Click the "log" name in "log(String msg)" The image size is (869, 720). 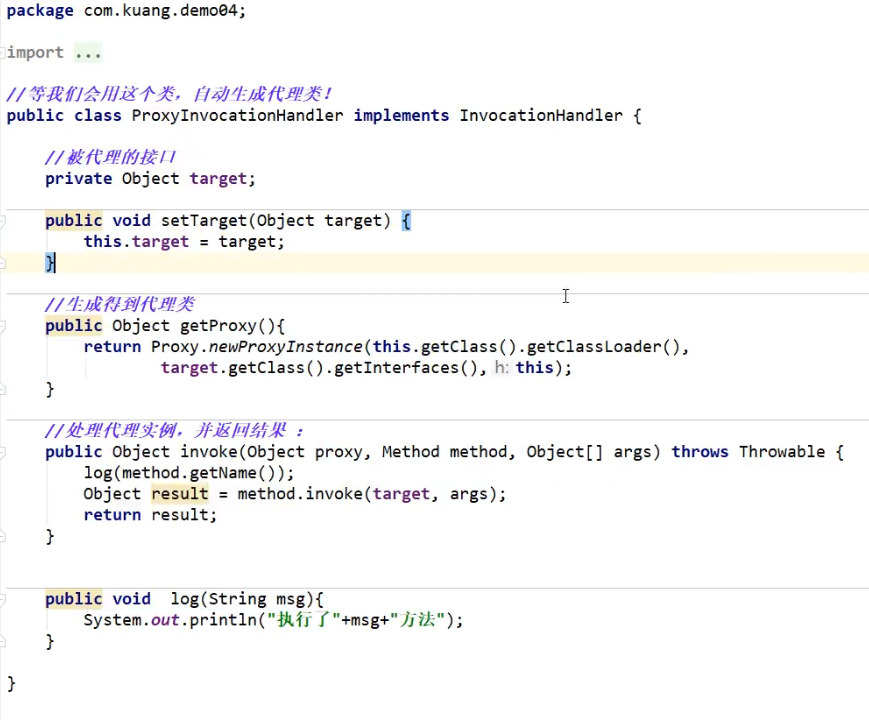(185, 599)
